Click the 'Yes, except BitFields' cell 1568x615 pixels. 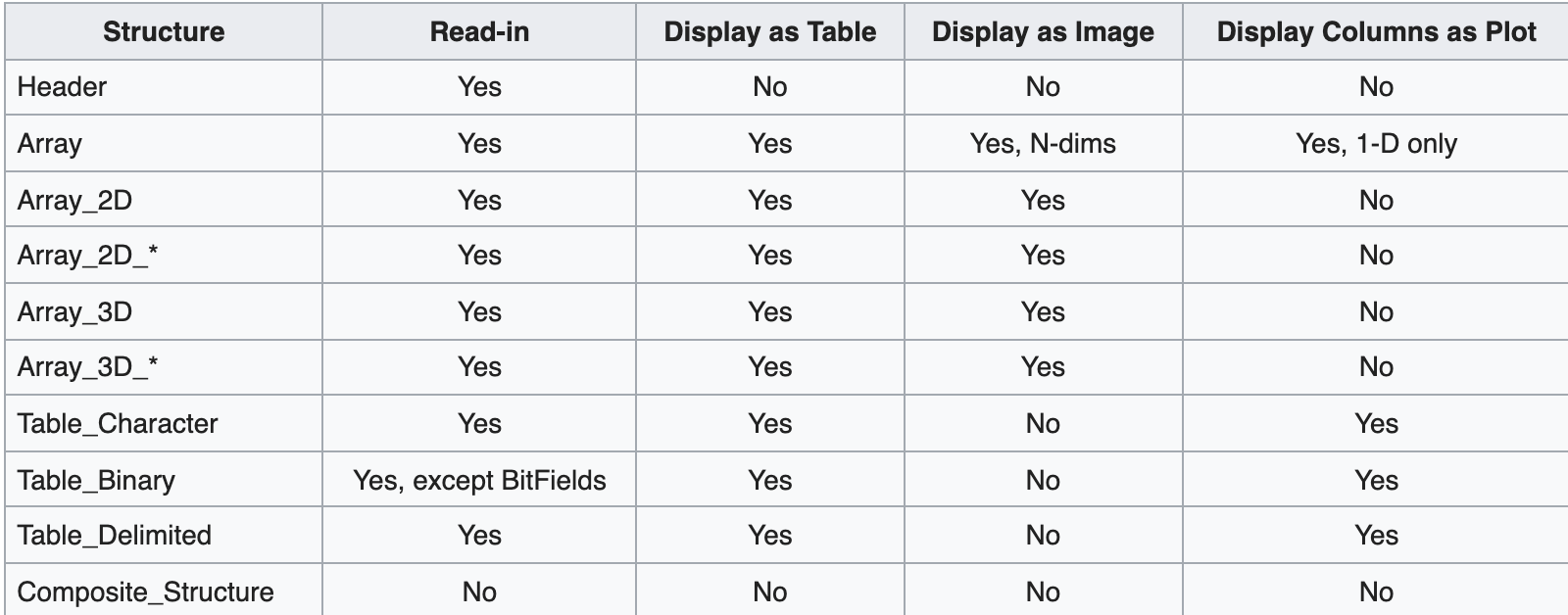coord(479,480)
